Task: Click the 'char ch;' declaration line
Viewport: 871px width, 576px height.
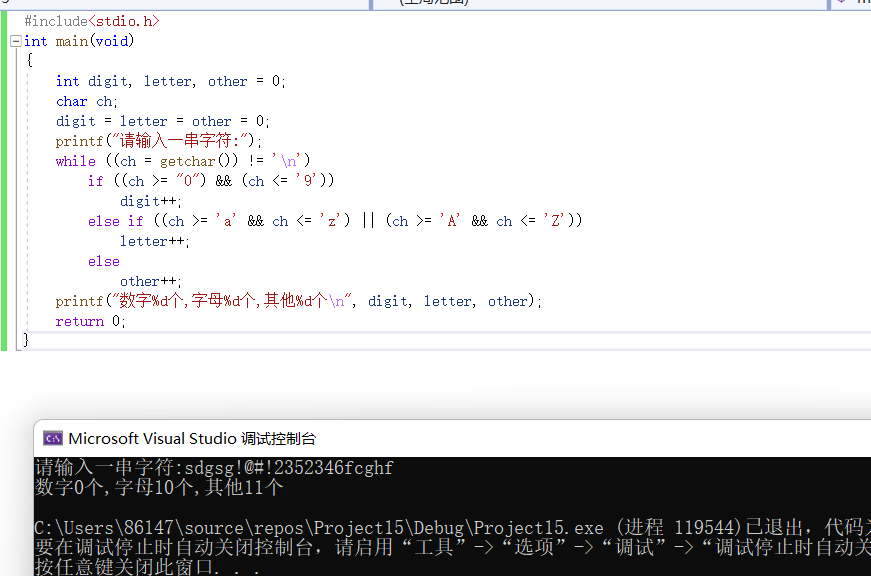Action: point(87,101)
